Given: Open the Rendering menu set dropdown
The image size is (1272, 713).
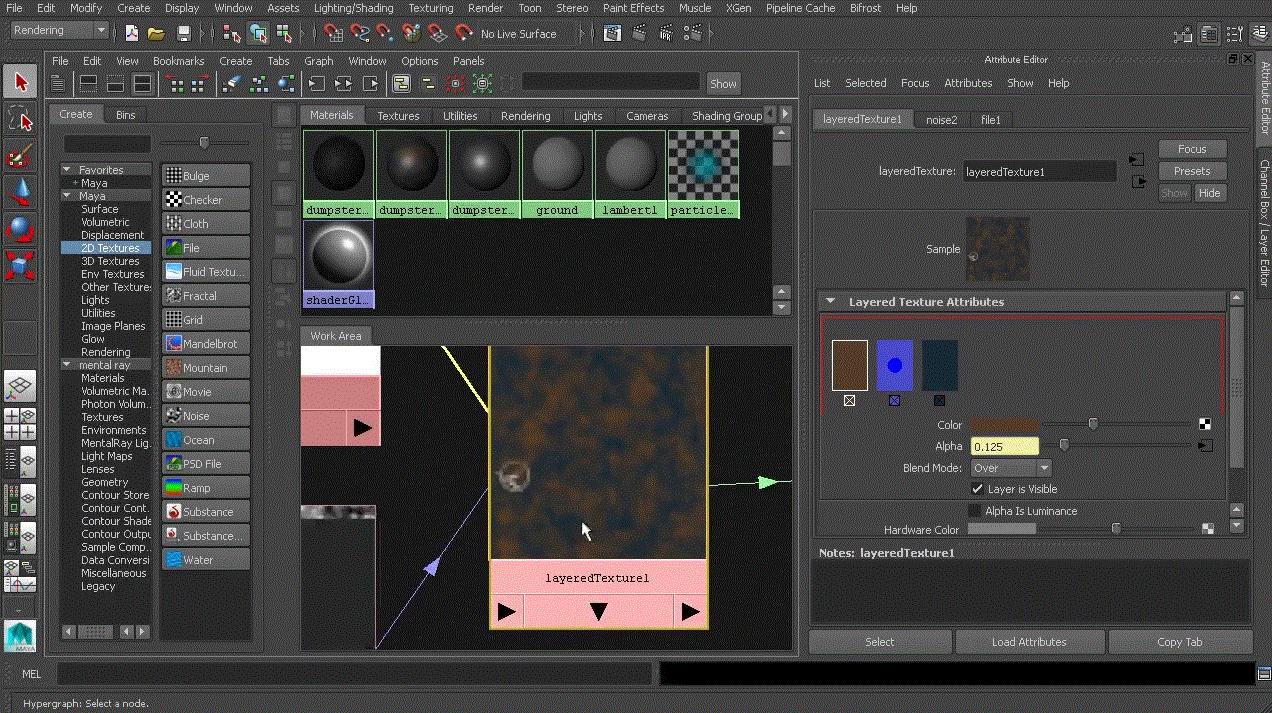Looking at the screenshot, I should click(58, 31).
